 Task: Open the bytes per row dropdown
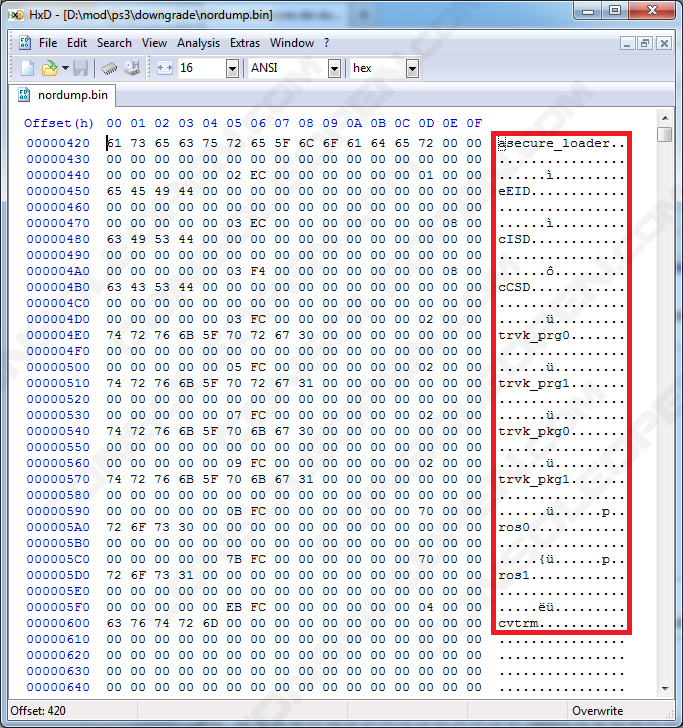pyautogui.click(x=232, y=68)
